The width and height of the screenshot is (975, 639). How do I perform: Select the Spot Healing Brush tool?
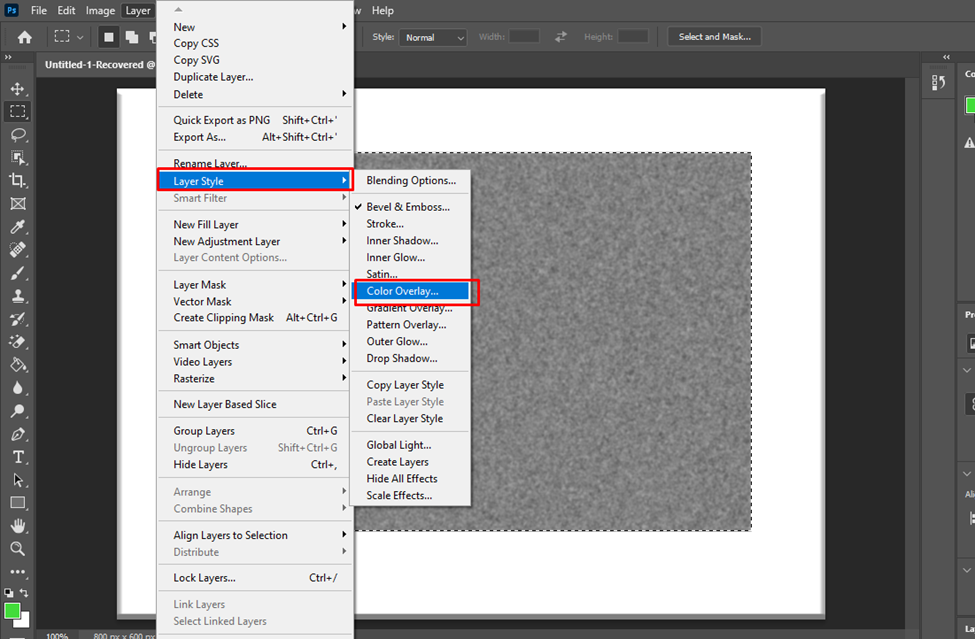click(17, 250)
